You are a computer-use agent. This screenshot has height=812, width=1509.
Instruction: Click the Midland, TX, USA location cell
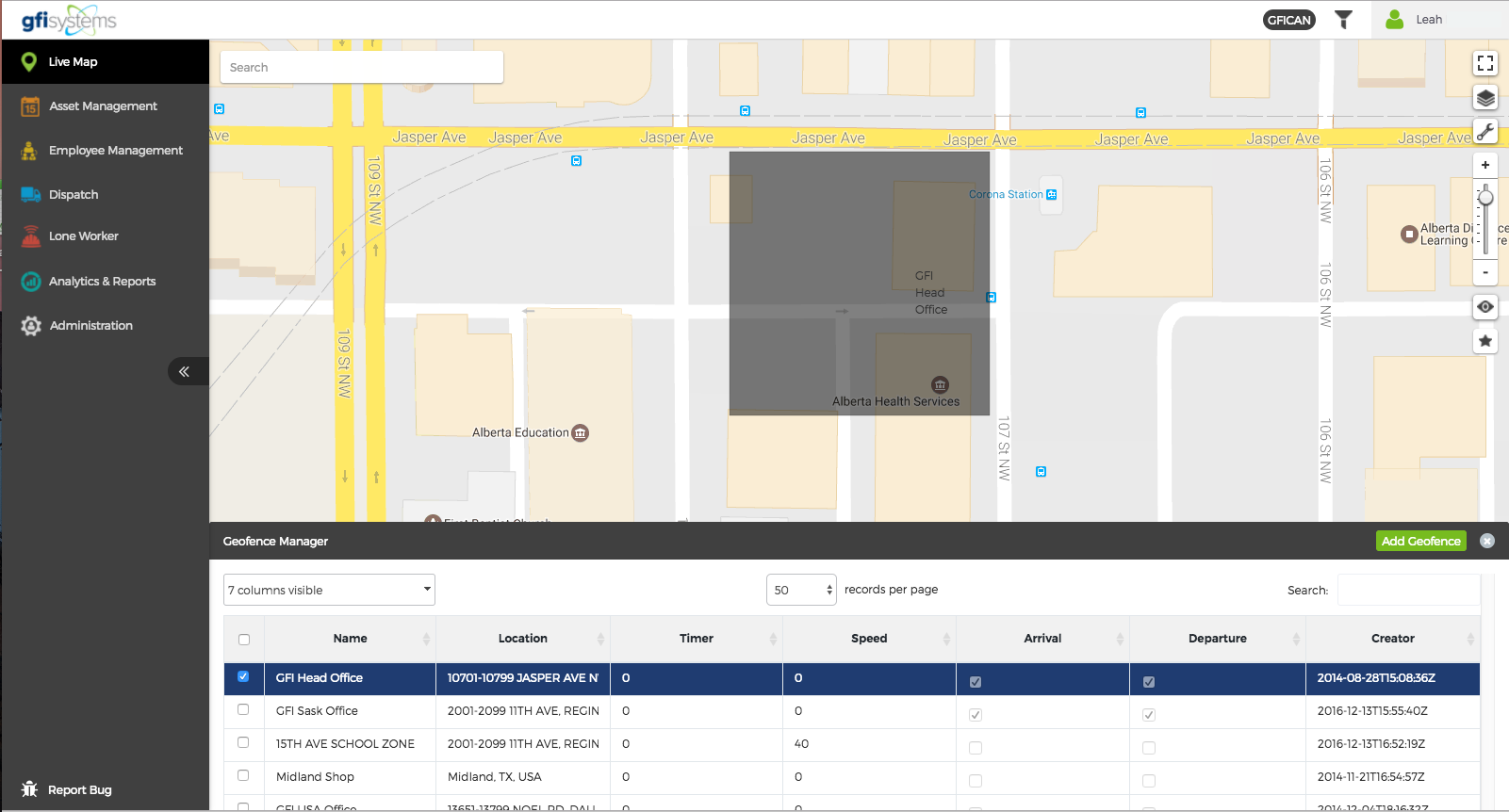click(x=523, y=777)
